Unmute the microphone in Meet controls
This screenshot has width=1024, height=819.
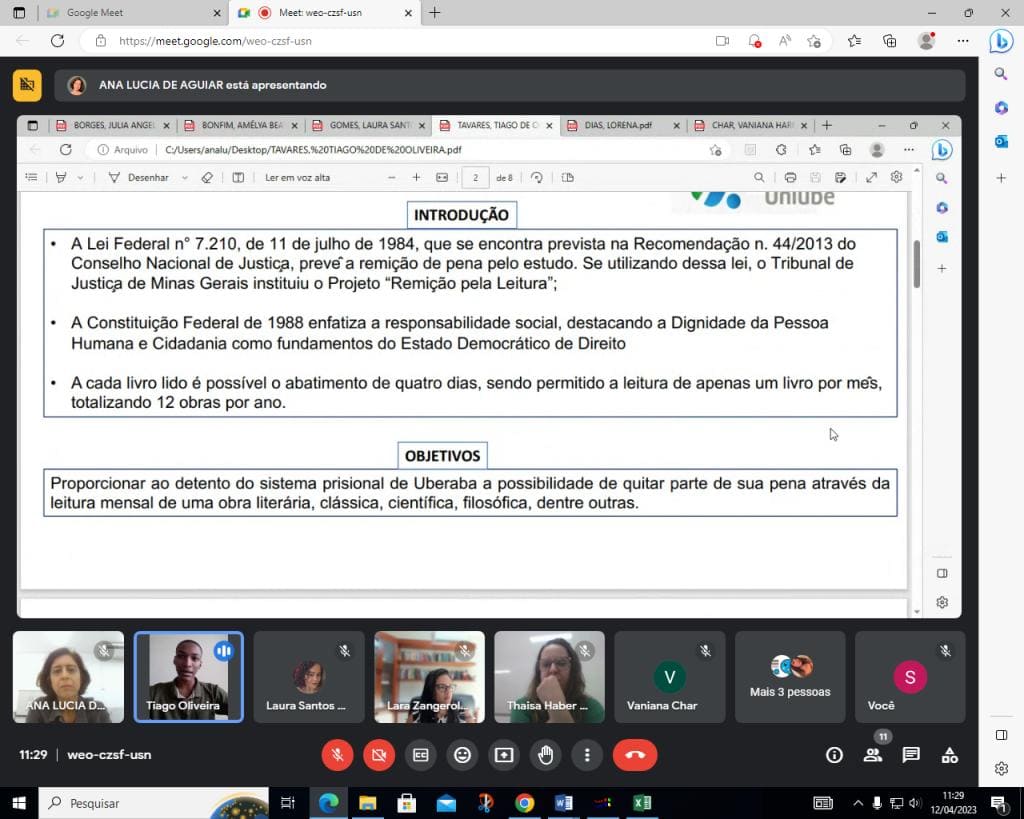338,755
